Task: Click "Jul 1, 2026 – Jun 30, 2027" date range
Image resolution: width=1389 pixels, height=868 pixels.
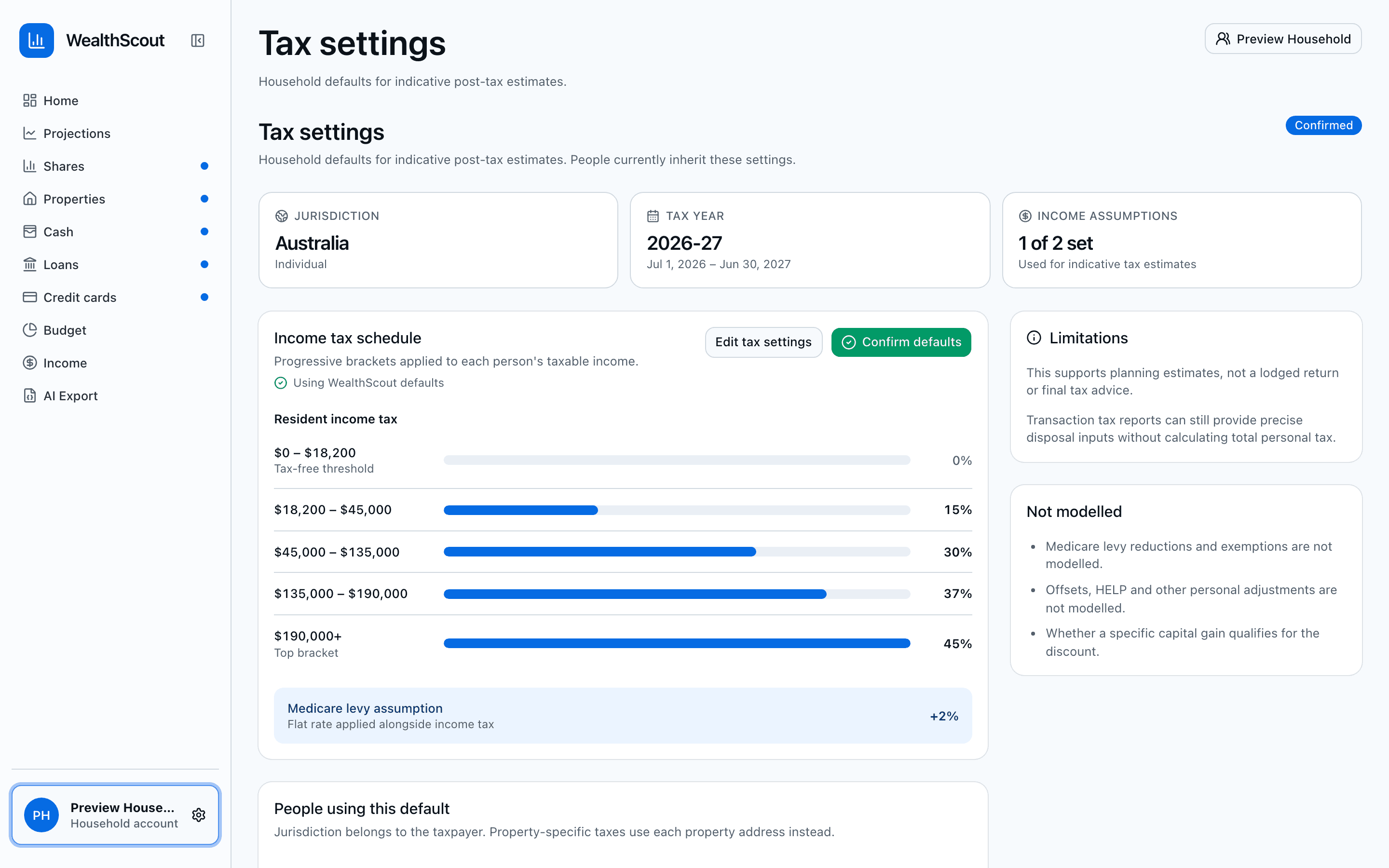Action: pyautogui.click(x=719, y=264)
